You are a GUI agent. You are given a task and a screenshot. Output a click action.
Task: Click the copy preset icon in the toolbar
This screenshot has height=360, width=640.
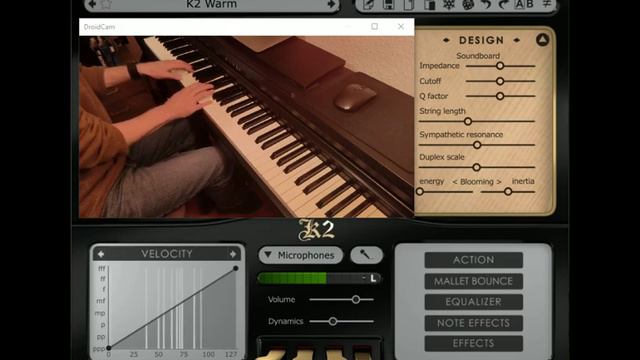point(409,4)
